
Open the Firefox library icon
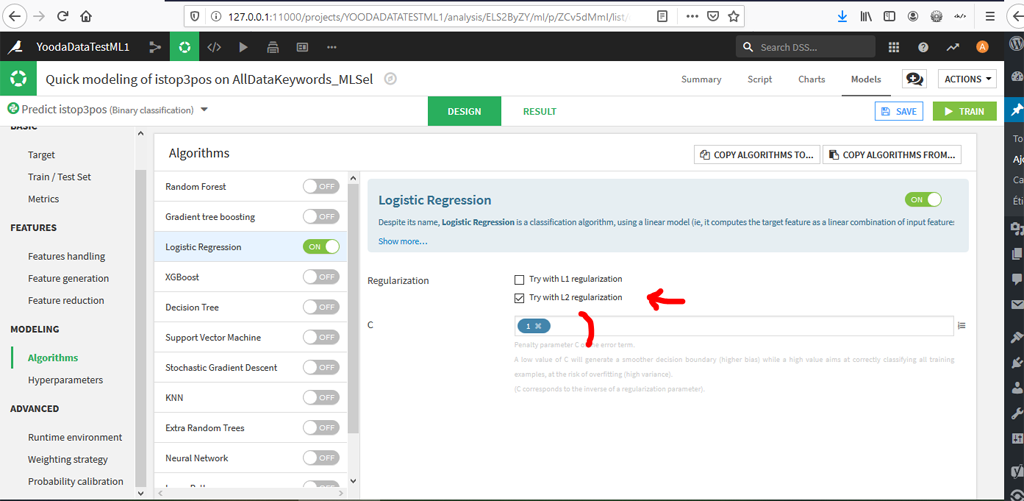pos(866,16)
